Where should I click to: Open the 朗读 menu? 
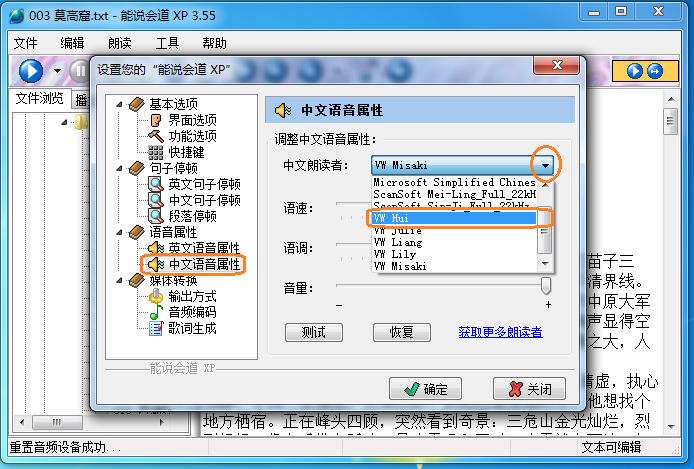[x=120, y=43]
